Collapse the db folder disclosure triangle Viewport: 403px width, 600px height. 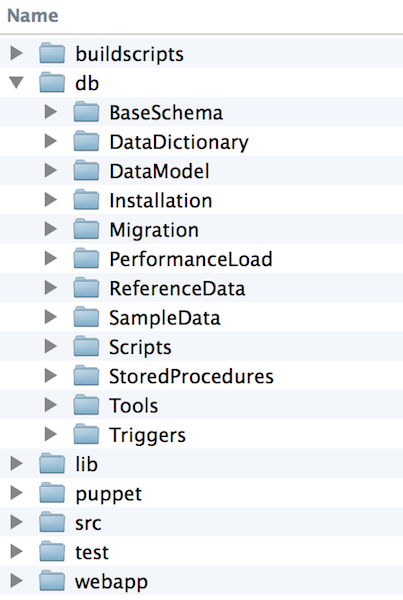click(16, 82)
